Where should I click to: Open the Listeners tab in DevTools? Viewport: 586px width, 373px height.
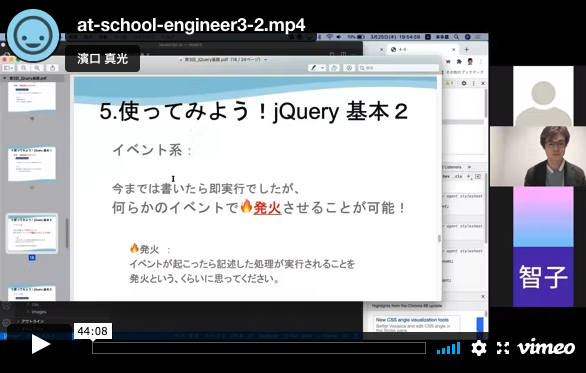pyautogui.click(x=453, y=167)
